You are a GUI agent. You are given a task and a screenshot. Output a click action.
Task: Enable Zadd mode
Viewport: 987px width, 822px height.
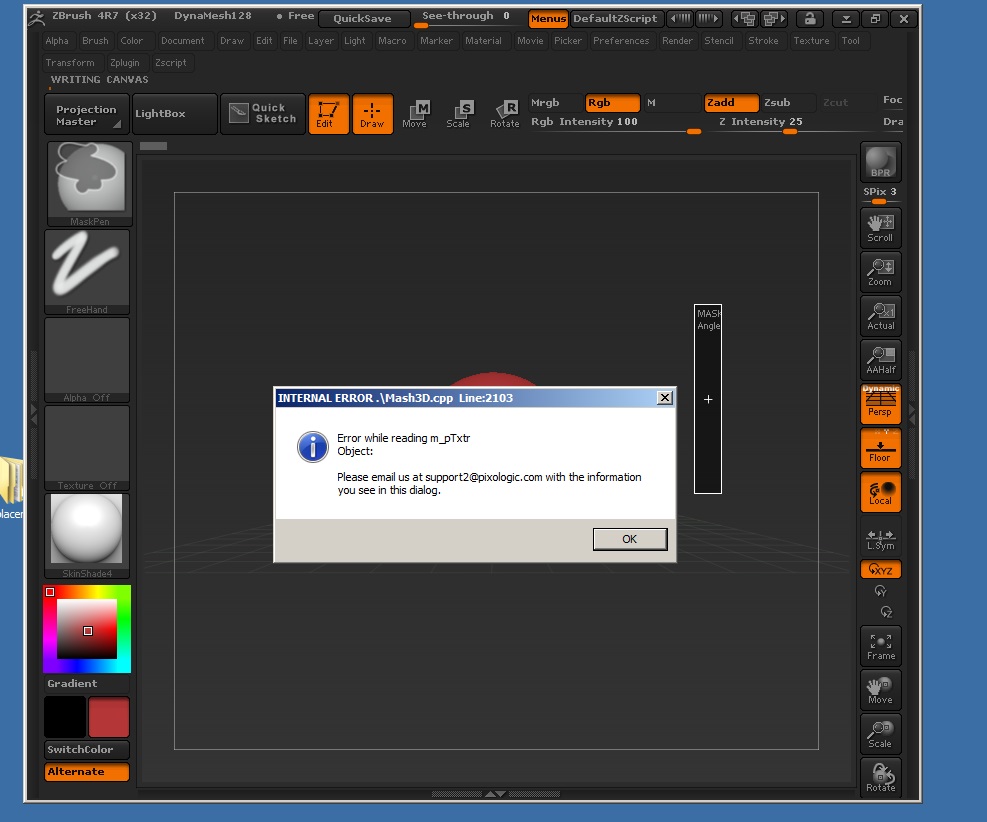(731, 103)
